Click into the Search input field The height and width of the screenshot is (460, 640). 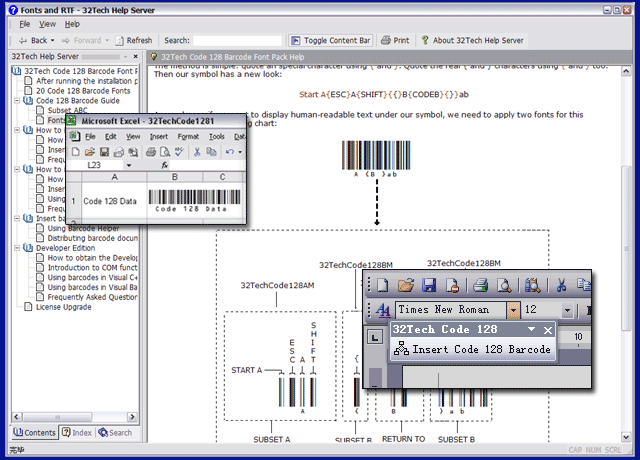click(x=237, y=41)
